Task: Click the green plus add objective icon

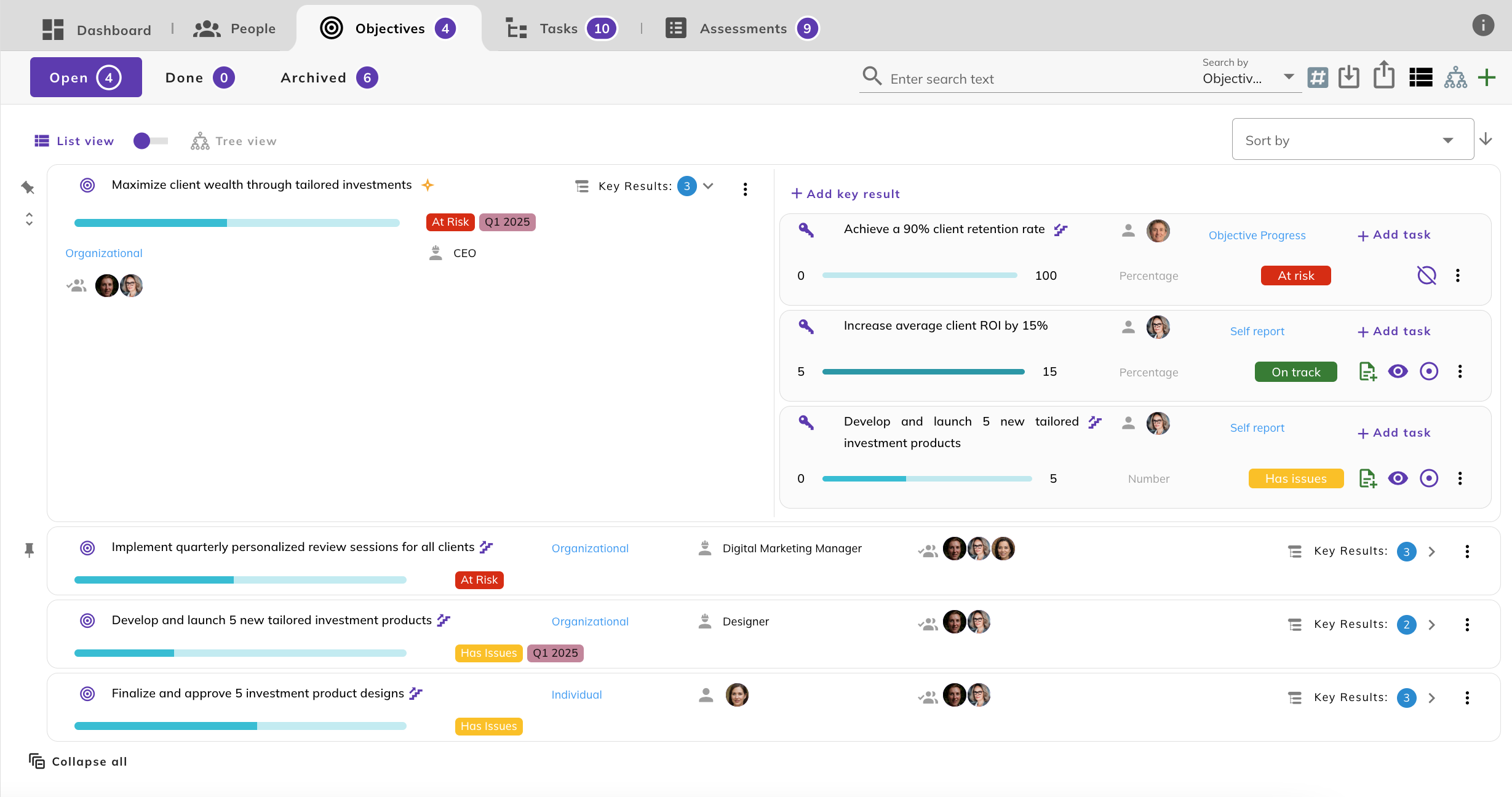Action: click(x=1487, y=78)
